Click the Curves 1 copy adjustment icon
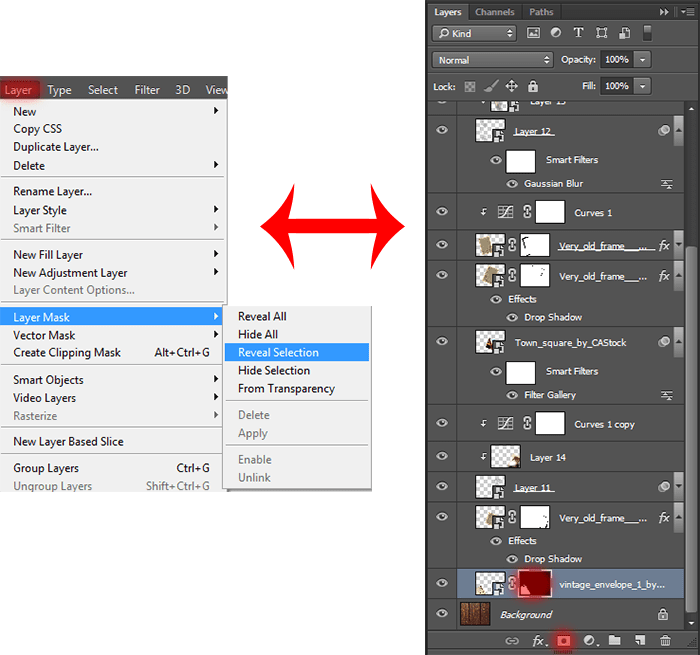Image resolution: width=700 pixels, height=655 pixels. pos(505,423)
